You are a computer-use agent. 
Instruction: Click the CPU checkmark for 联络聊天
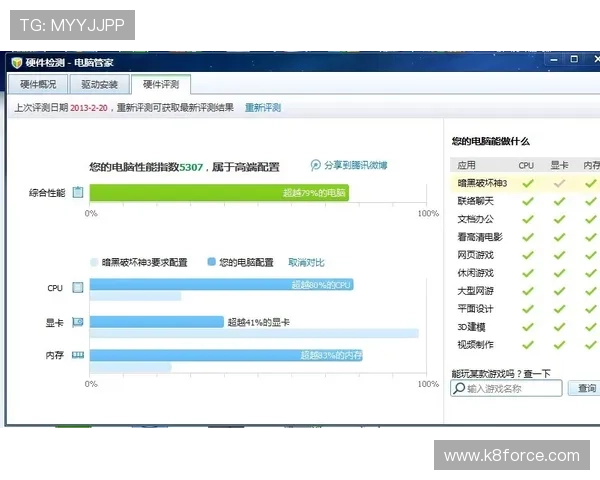(x=528, y=201)
